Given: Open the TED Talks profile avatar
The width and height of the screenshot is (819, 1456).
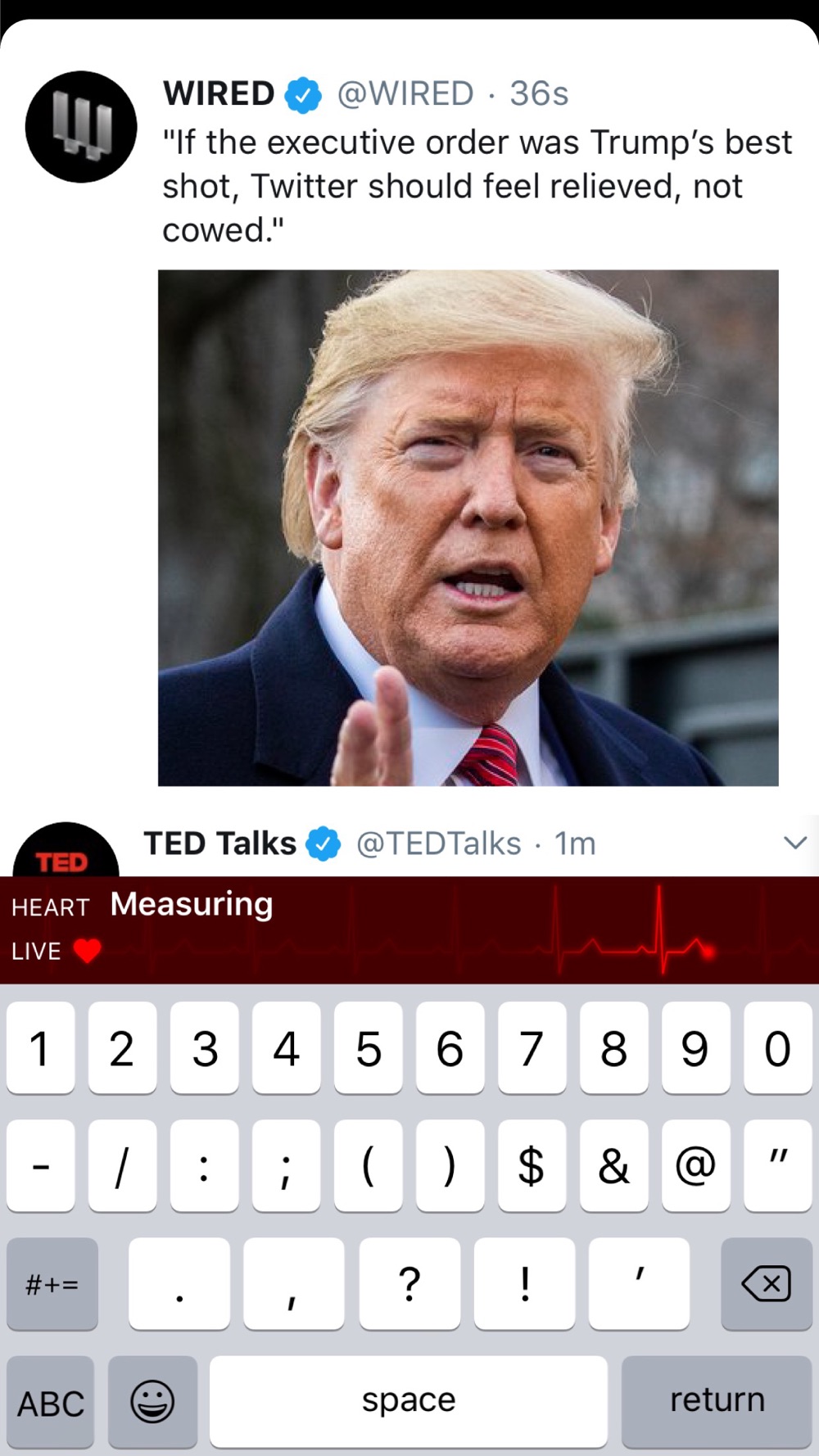Looking at the screenshot, I should 66,849.
